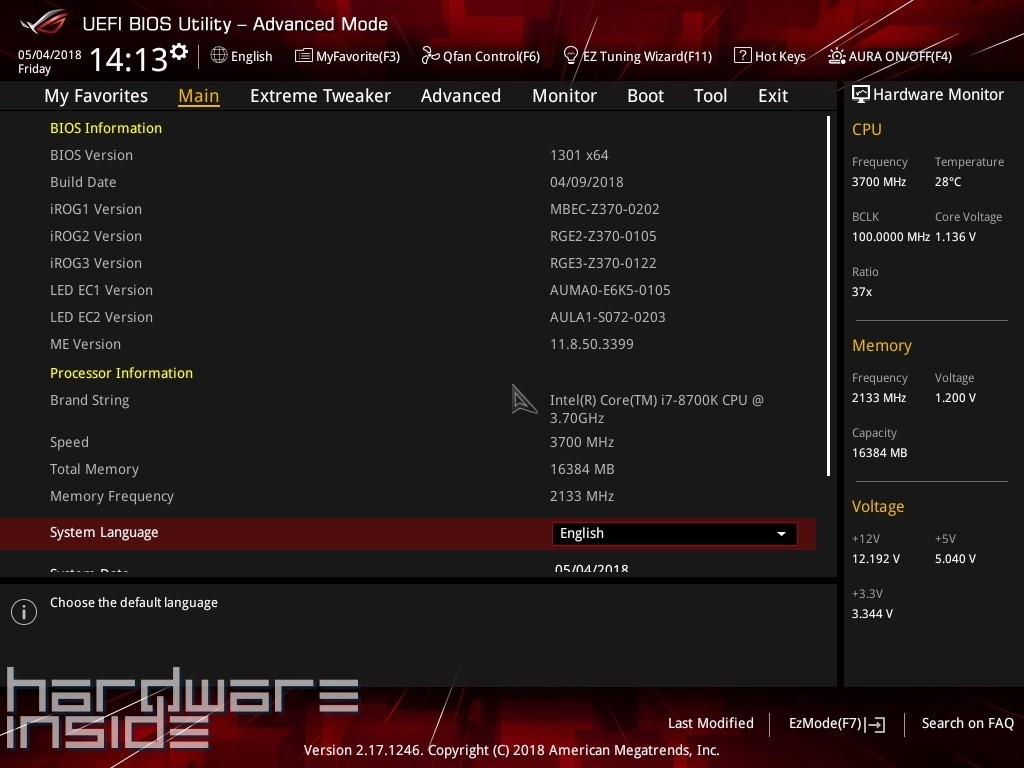Click the EZ Tuning Wizard lightbulb icon

click(x=570, y=56)
